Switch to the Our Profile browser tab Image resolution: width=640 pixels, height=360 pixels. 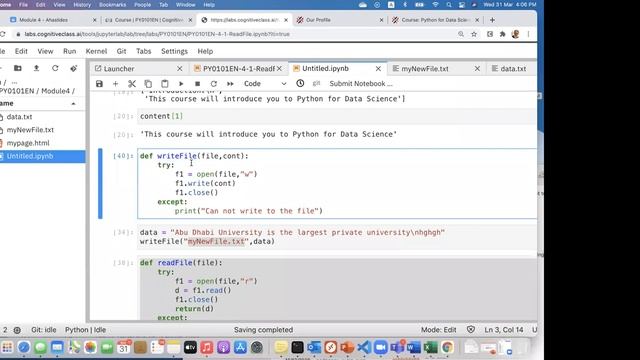[340, 20]
